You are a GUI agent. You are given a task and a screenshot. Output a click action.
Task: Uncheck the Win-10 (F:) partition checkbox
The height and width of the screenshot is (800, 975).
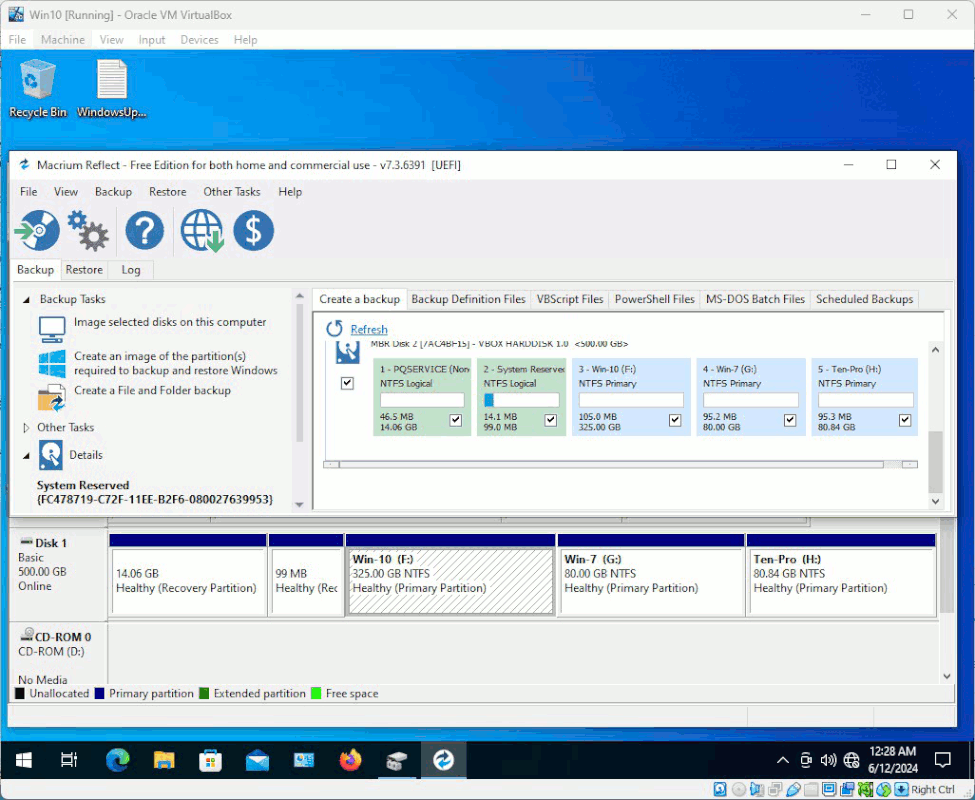tap(675, 420)
